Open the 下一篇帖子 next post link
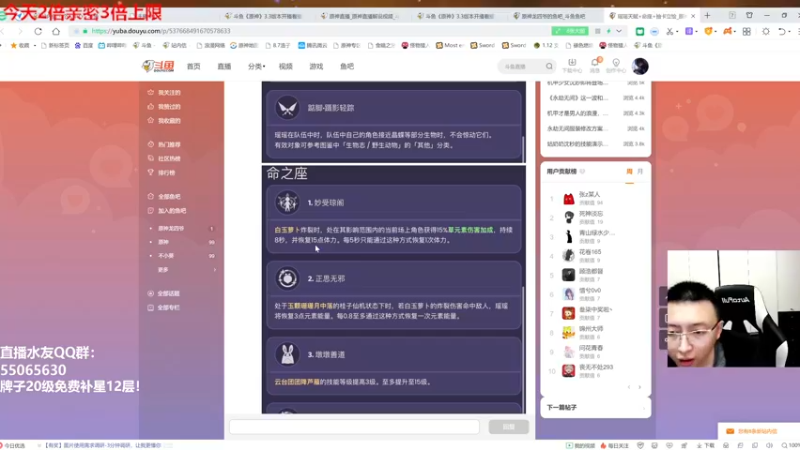The width and height of the screenshot is (800, 450). (595, 408)
